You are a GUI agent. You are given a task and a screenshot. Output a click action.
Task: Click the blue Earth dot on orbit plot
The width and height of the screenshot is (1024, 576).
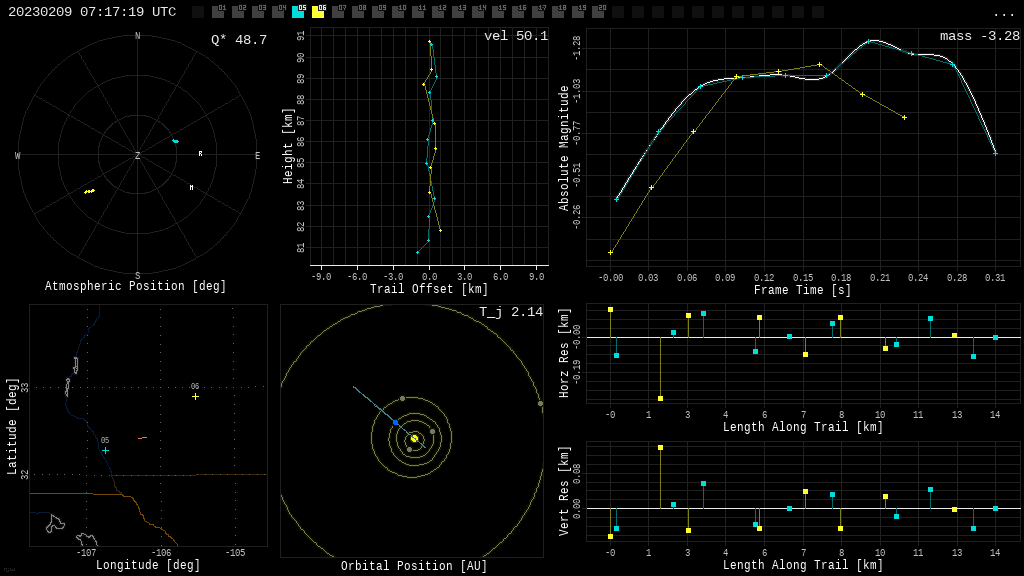tap(396, 423)
